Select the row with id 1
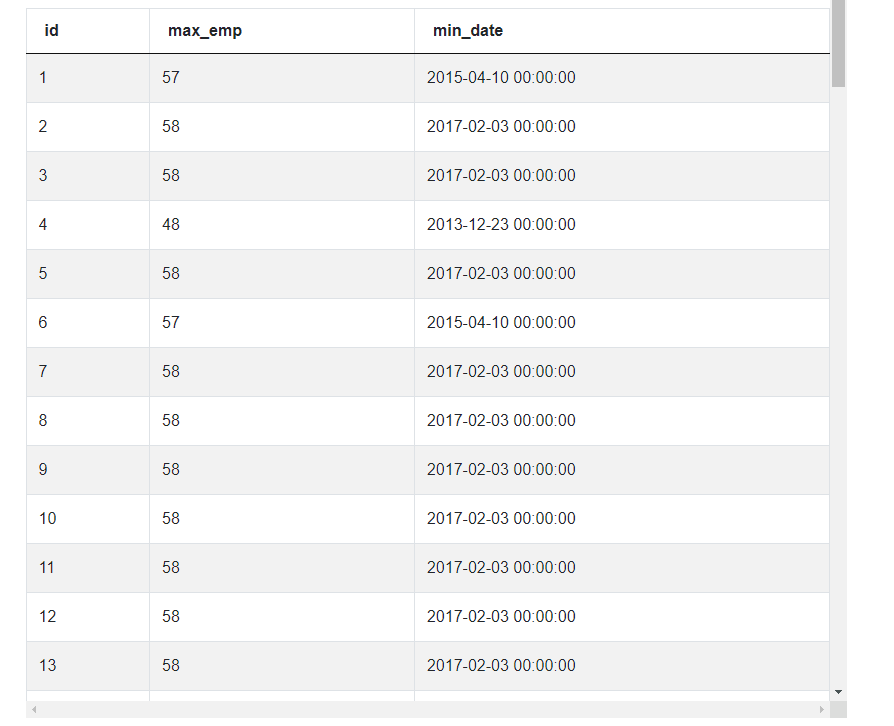This screenshot has height=726, width=894. [300, 77]
